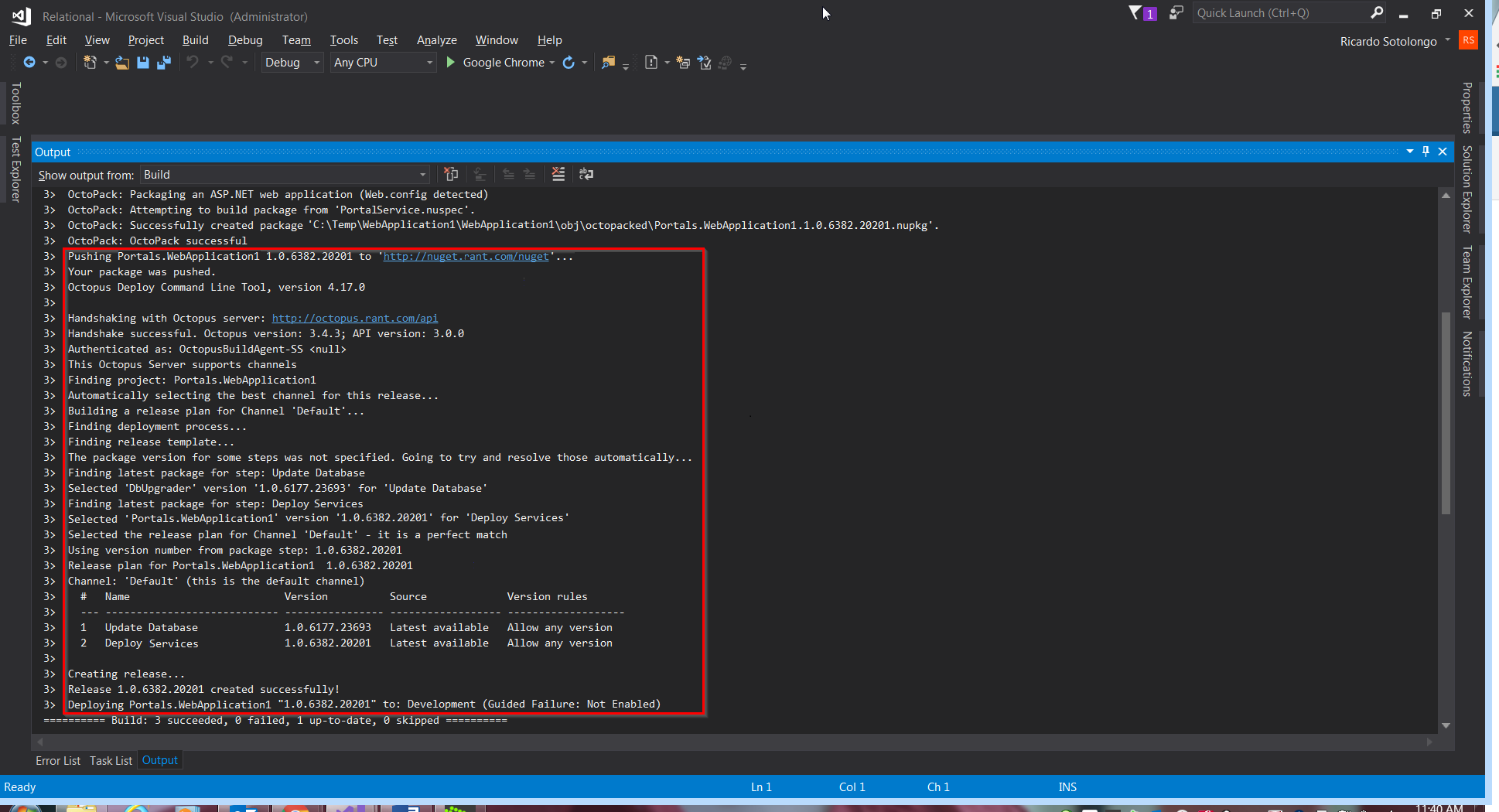The width and height of the screenshot is (1499, 812).
Task: Open the nuget.rant.com/nuget link
Action: coord(466,256)
